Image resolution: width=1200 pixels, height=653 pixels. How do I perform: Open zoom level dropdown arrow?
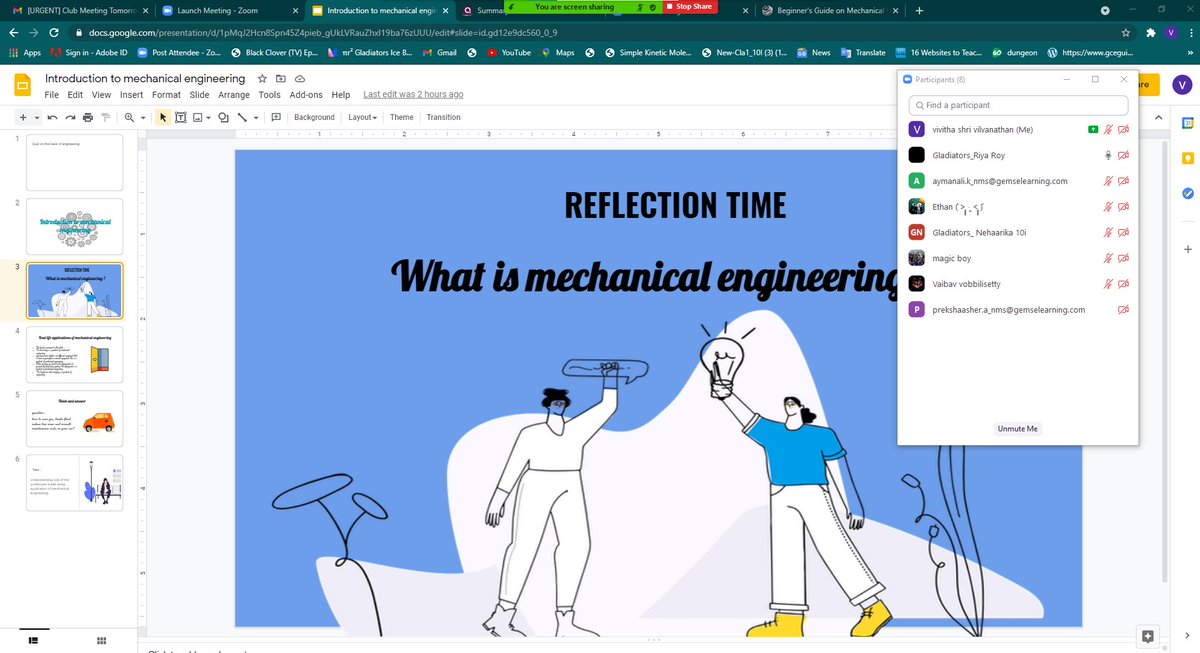coord(144,117)
